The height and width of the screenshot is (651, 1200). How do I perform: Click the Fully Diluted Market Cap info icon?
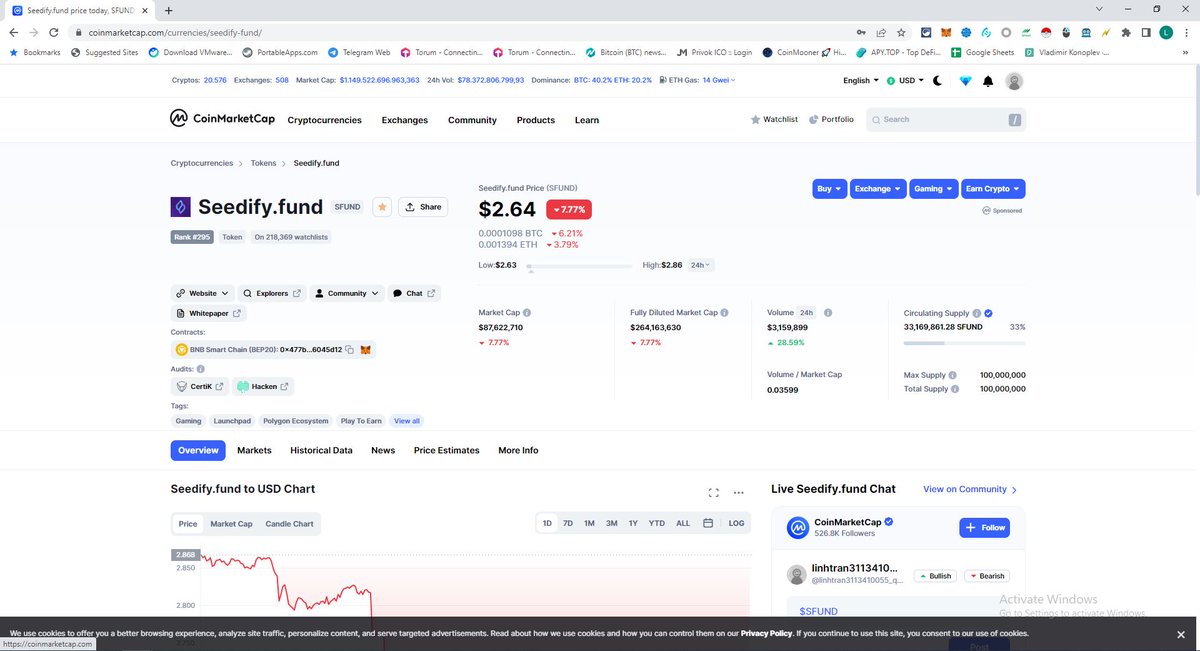(x=724, y=313)
